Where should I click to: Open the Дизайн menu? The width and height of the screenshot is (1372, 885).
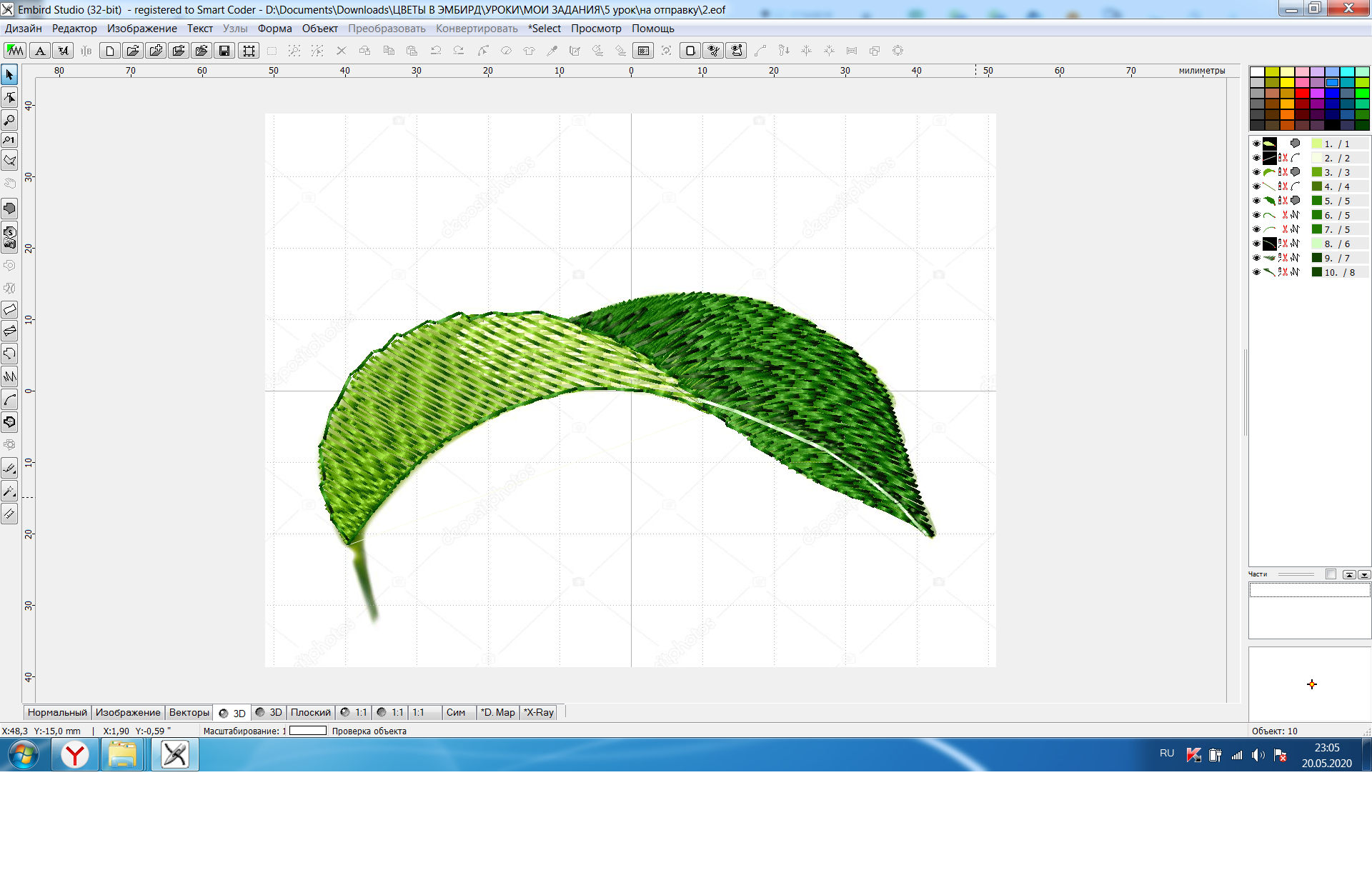pyautogui.click(x=24, y=29)
